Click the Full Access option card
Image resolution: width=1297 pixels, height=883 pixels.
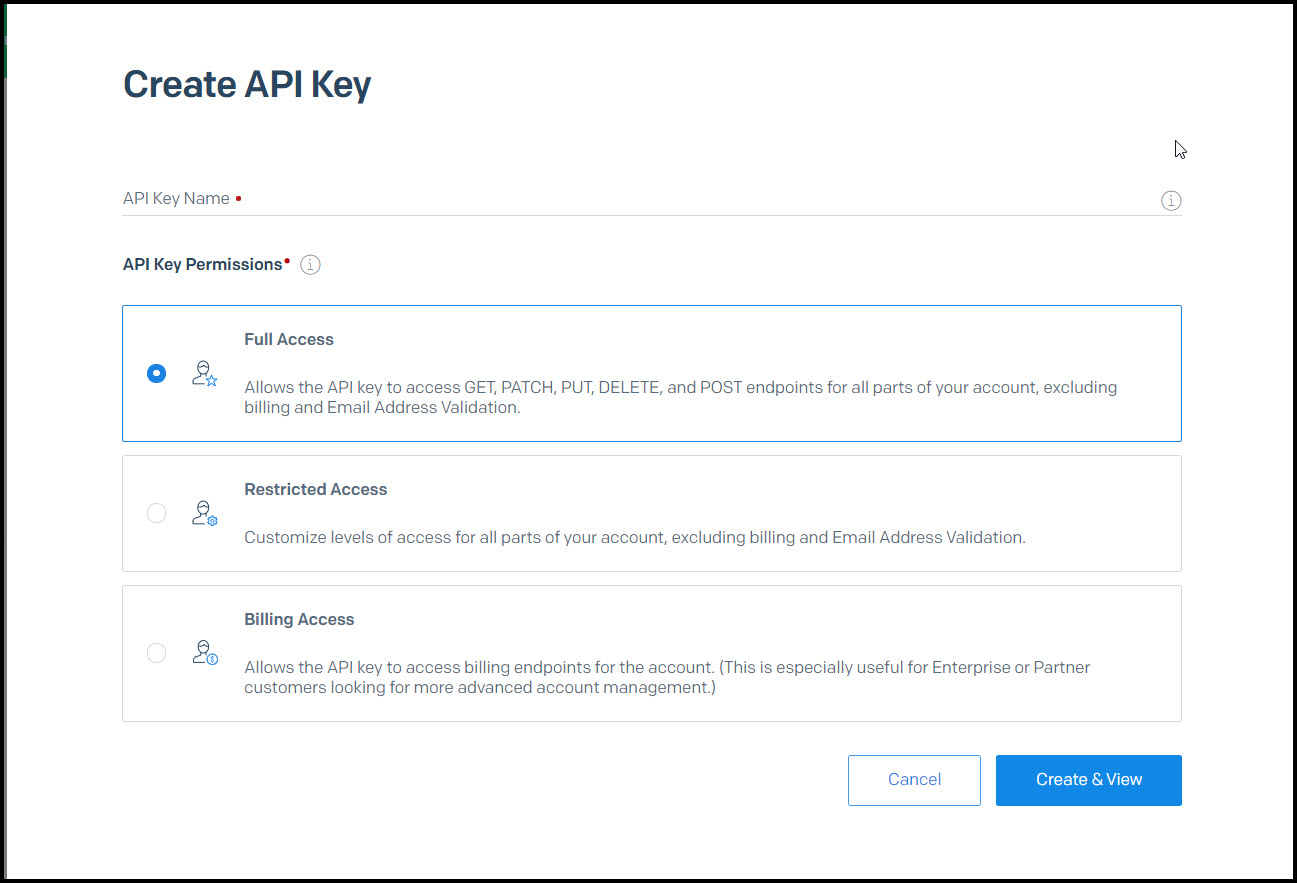pyautogui.click(x=651, y=373)
